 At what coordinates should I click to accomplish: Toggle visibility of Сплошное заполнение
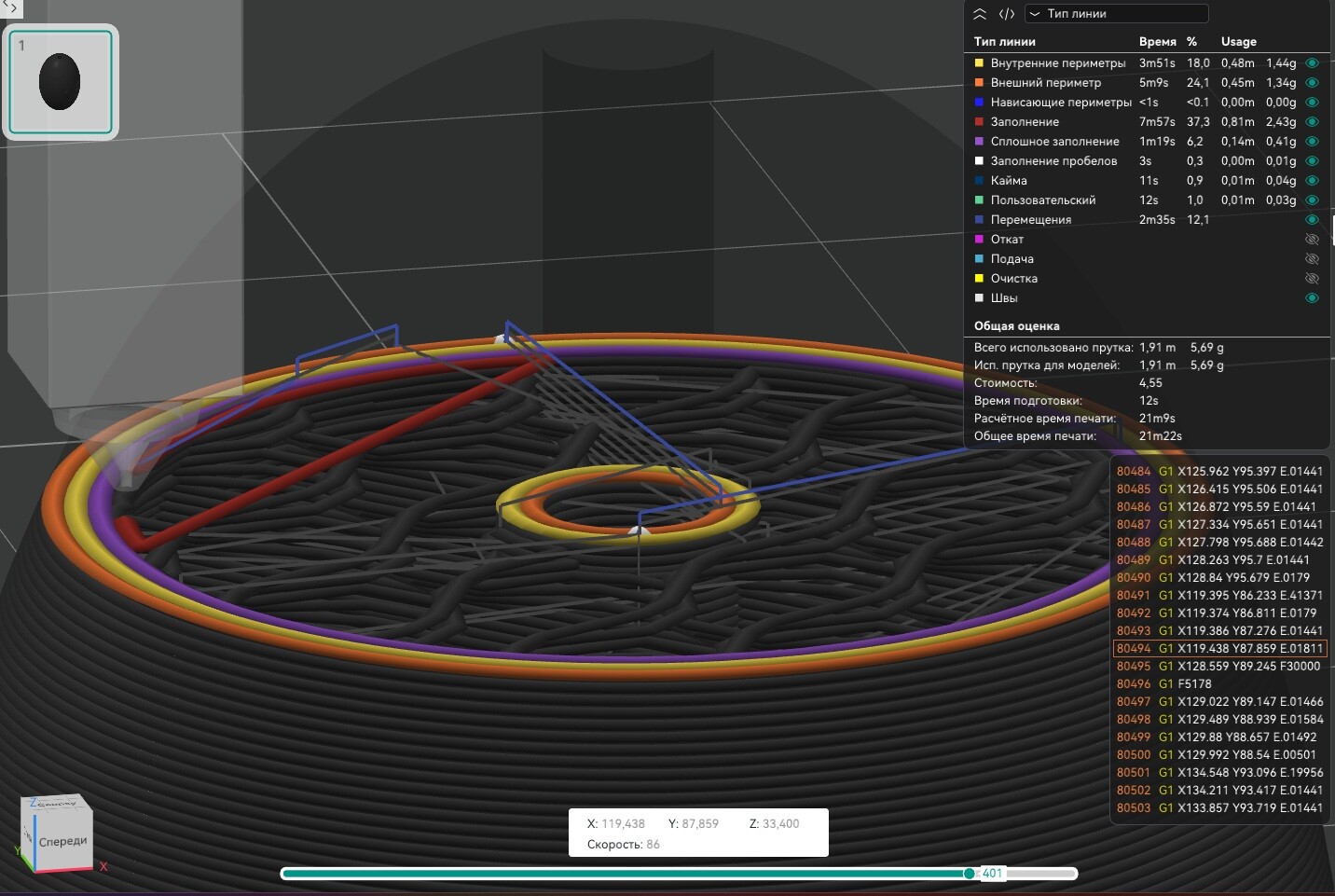coord(1312,142)
